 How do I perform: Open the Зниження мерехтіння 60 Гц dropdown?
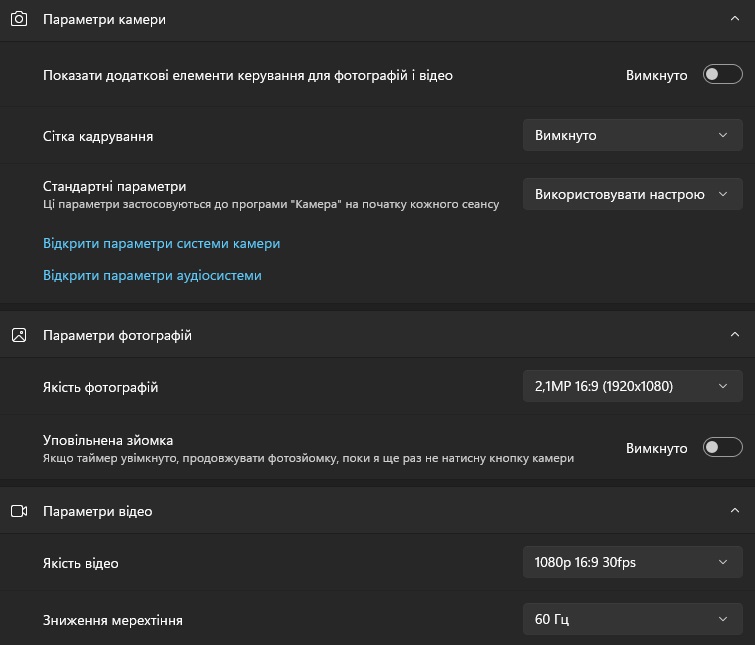click(633, 619)
